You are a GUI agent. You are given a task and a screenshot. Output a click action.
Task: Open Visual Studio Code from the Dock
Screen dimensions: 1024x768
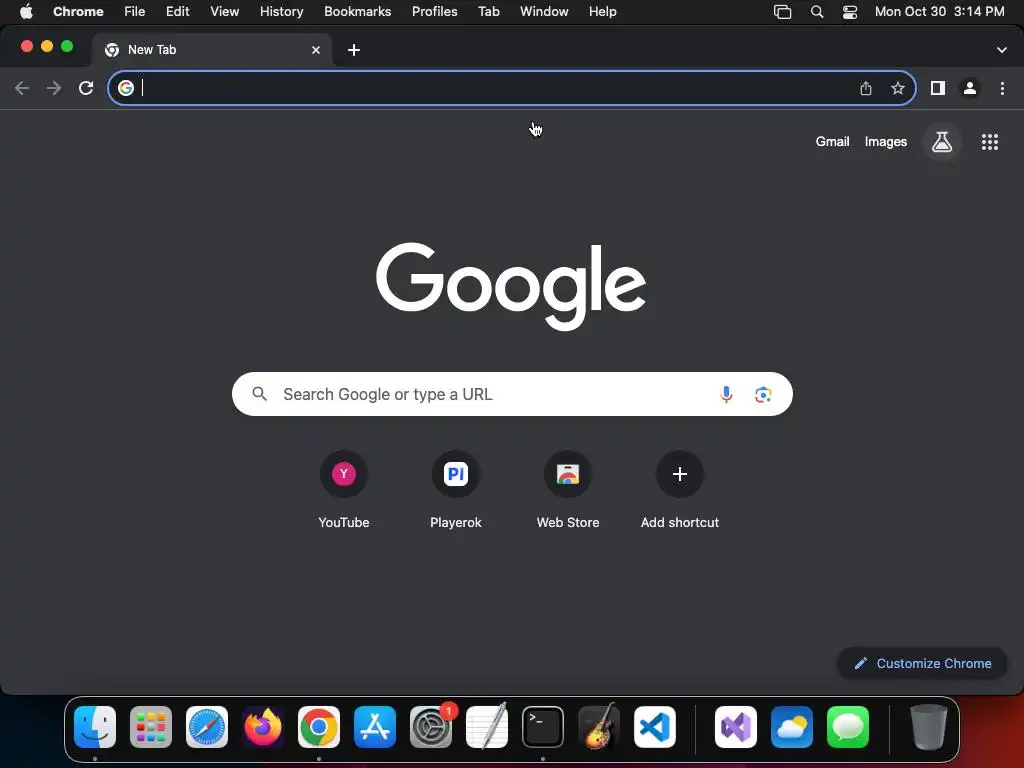[655, 727]
